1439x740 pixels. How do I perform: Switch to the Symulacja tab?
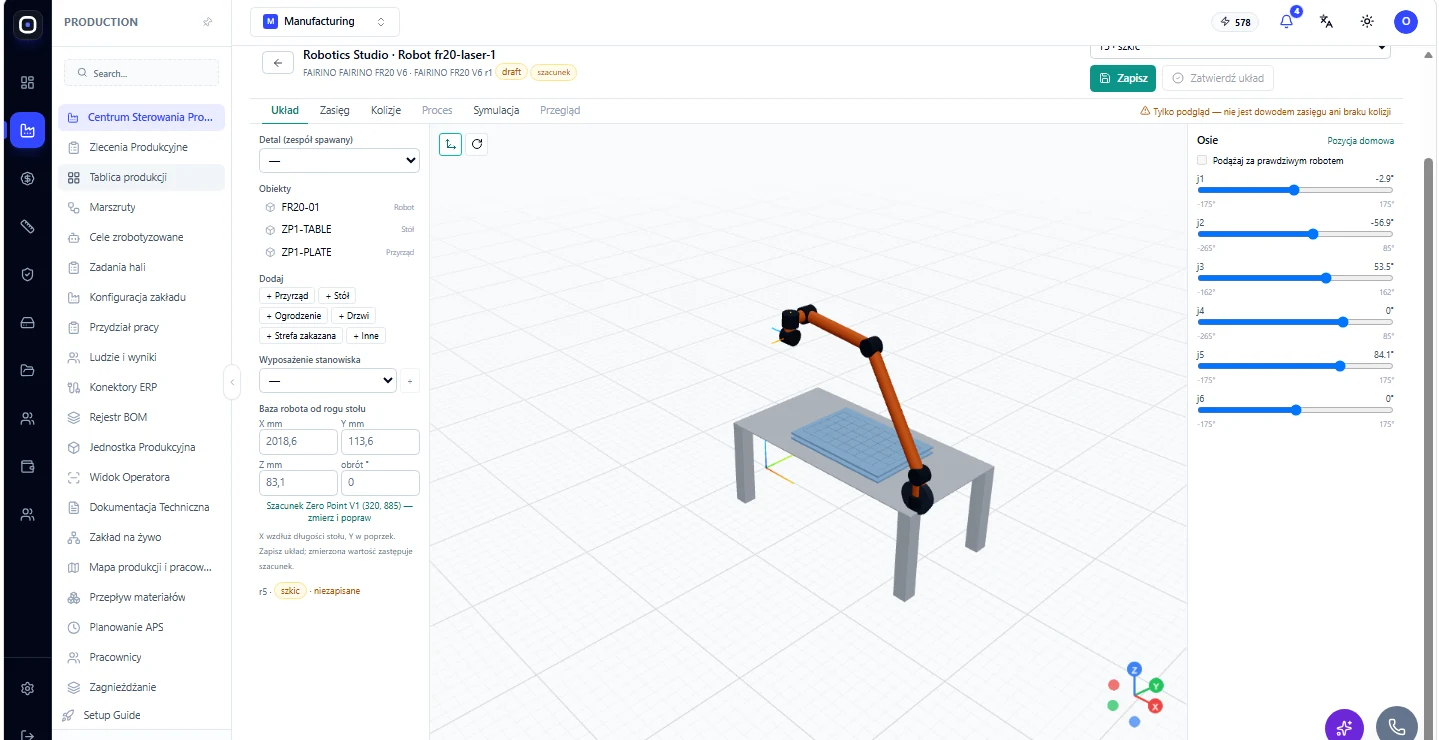(x=496, y=110)
